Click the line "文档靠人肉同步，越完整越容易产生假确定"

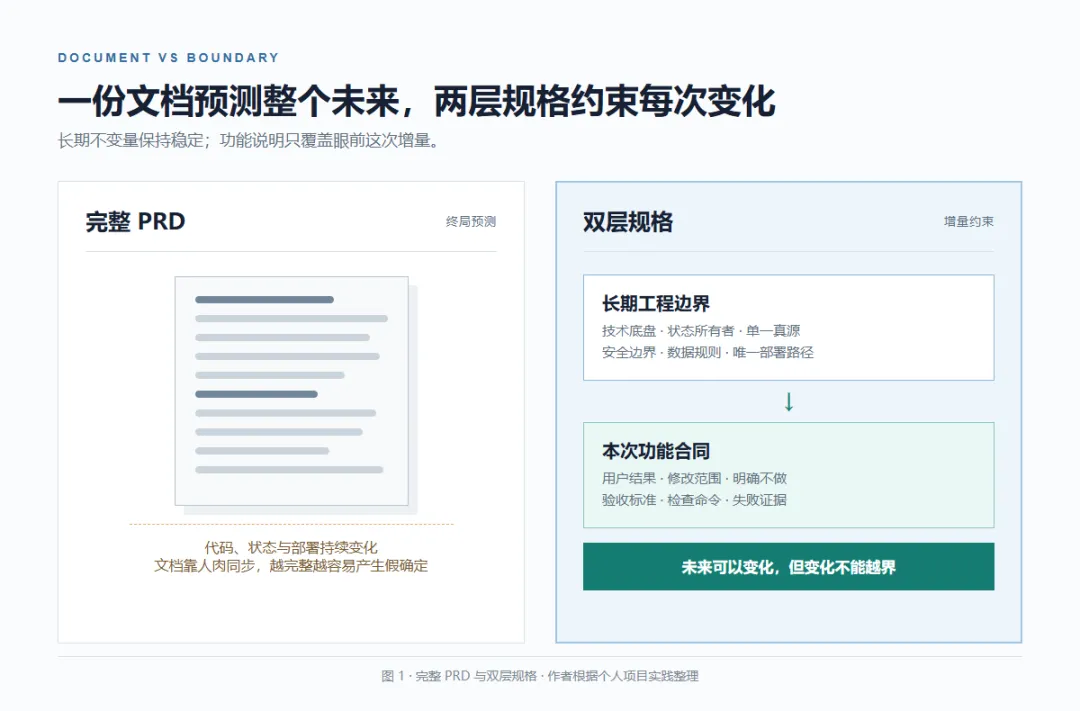pos(291,566)
